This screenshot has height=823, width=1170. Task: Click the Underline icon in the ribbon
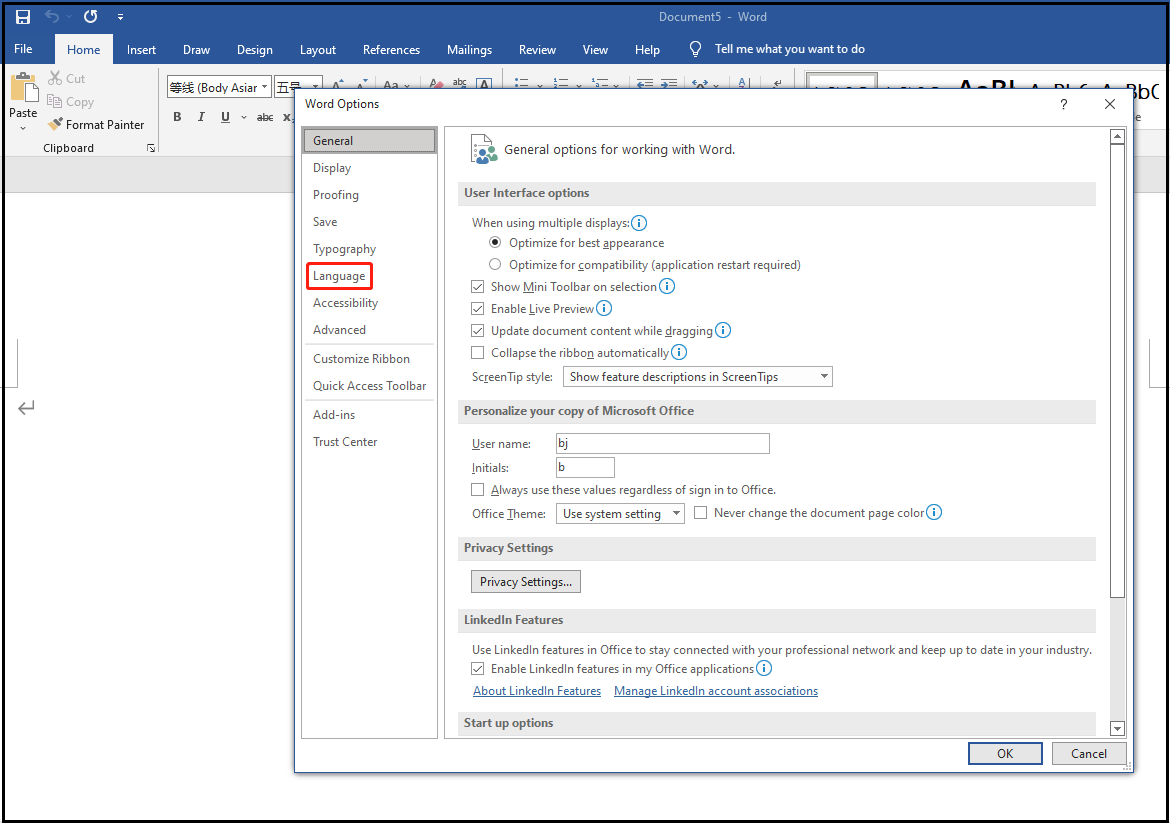point(225,117)
